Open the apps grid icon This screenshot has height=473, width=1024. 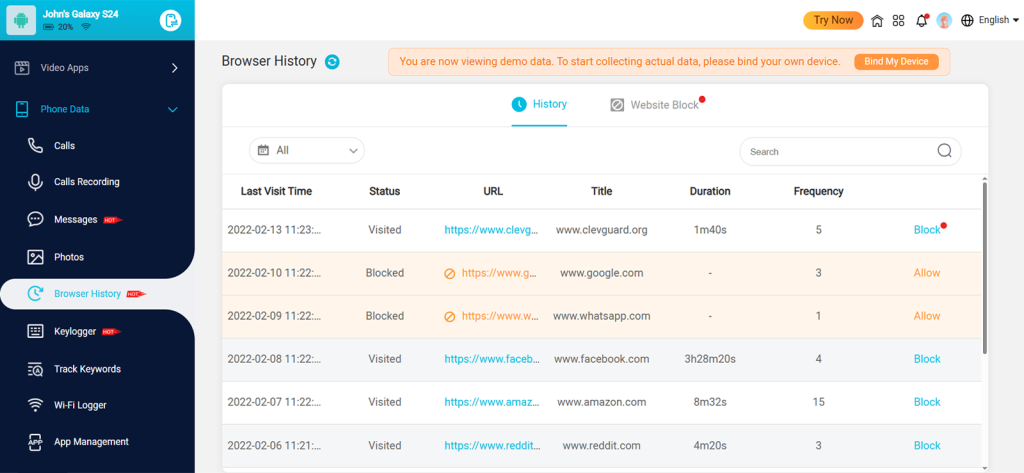click(x=899, y=20)
